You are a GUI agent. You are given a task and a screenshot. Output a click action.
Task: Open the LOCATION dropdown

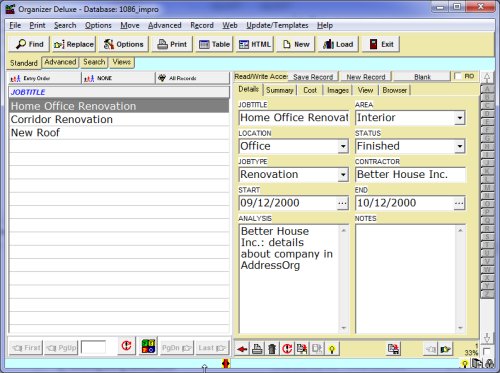tap(343, 146)
